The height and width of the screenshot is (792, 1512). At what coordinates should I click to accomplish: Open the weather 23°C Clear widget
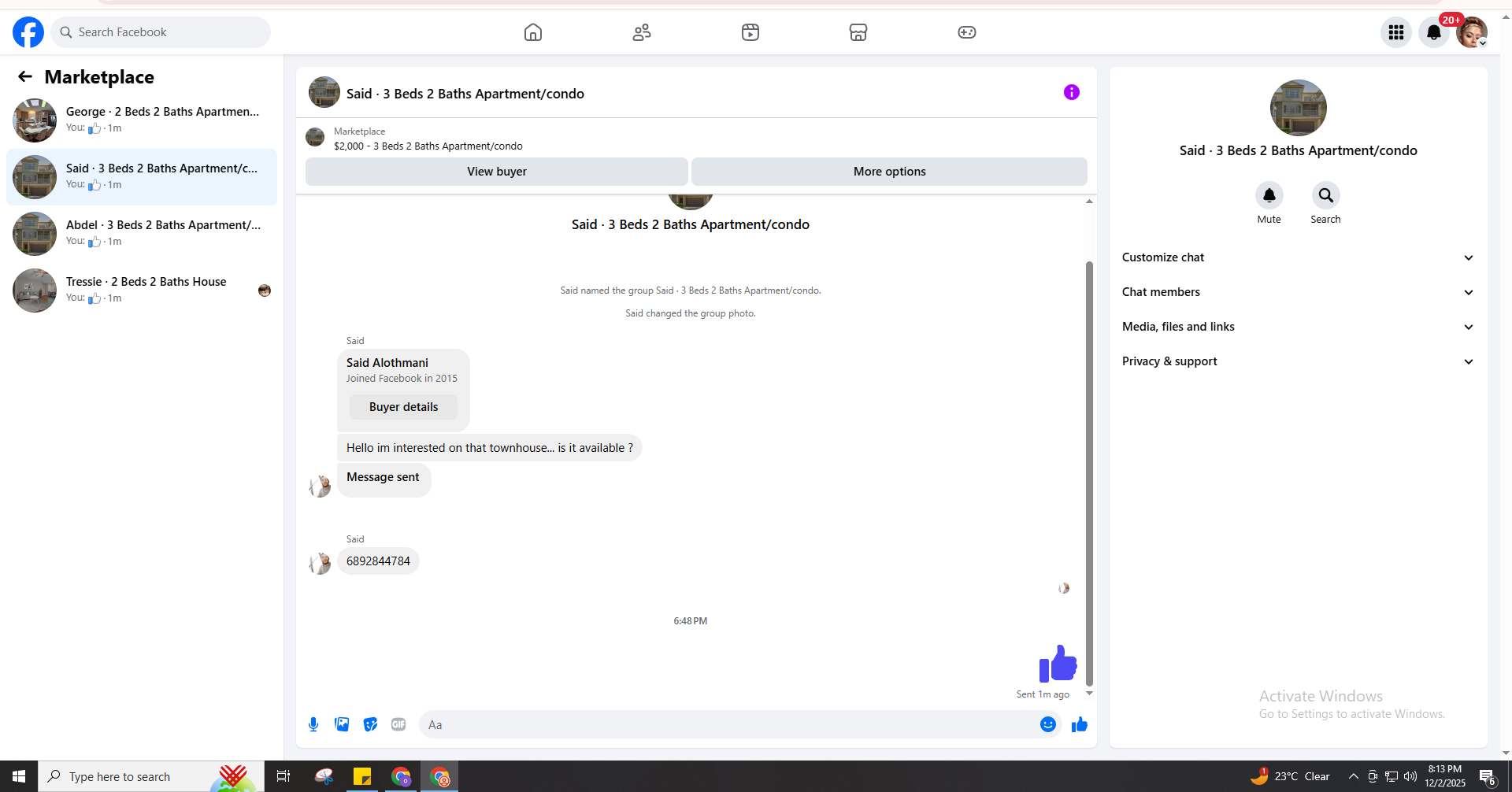pos(1290,776)
